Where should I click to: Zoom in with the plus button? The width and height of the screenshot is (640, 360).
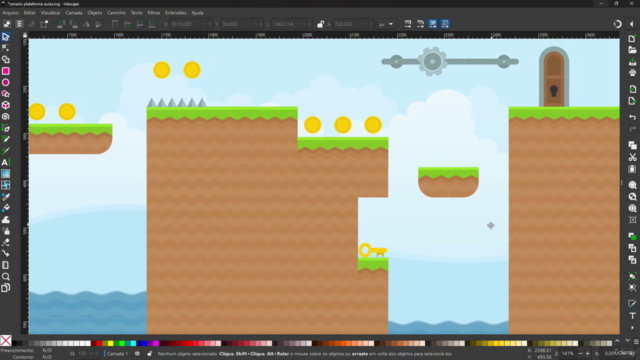(x=588, y=353)
